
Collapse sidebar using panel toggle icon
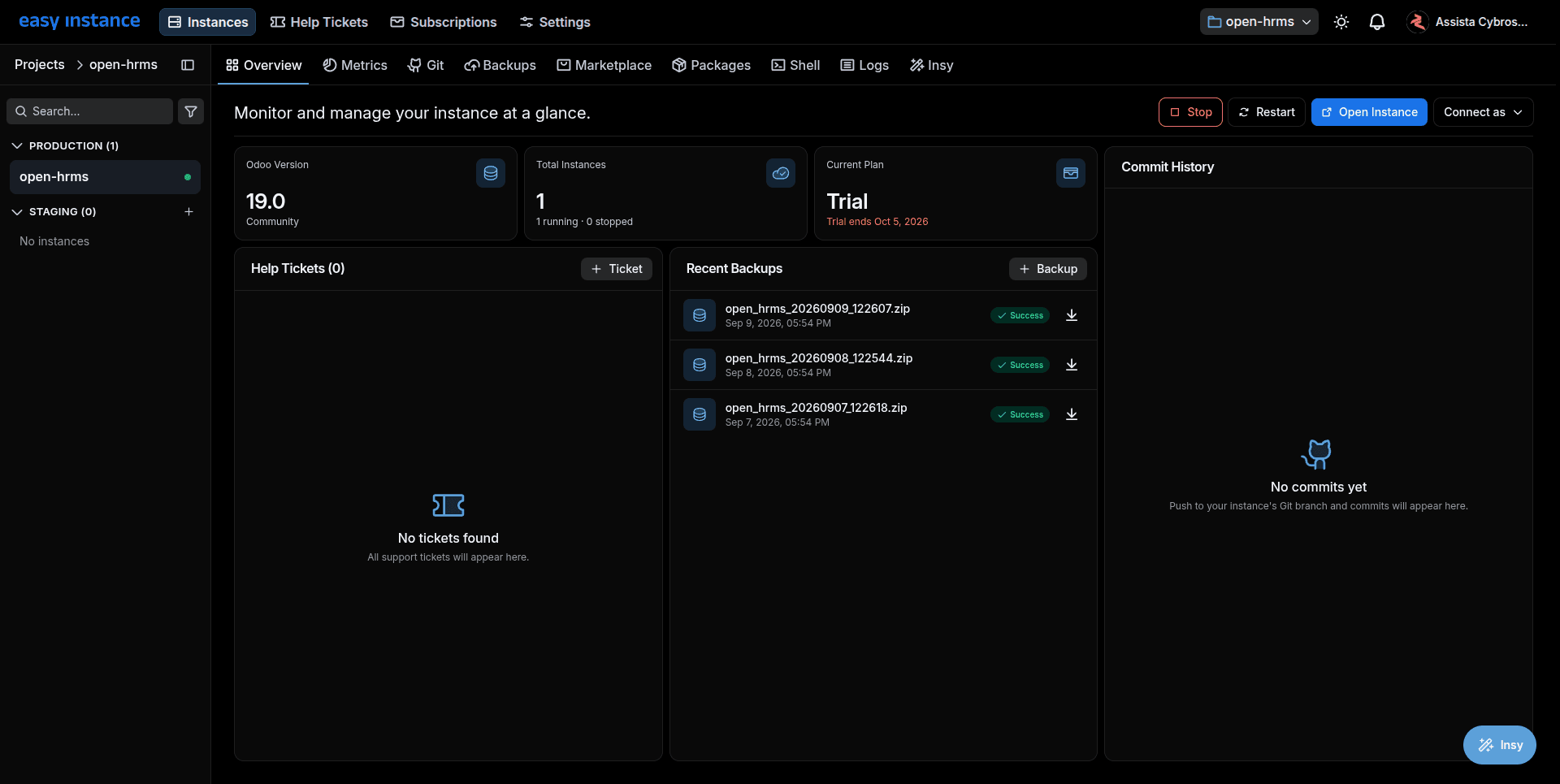[188, 65]
